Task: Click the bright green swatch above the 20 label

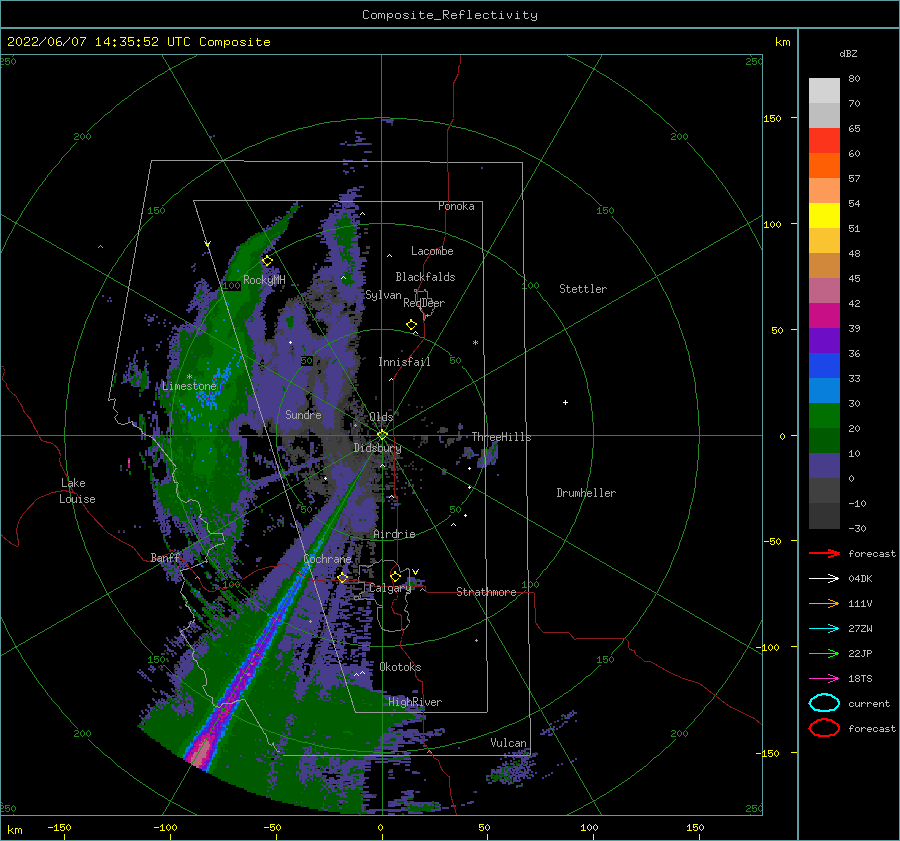Action: pos(824,416)
